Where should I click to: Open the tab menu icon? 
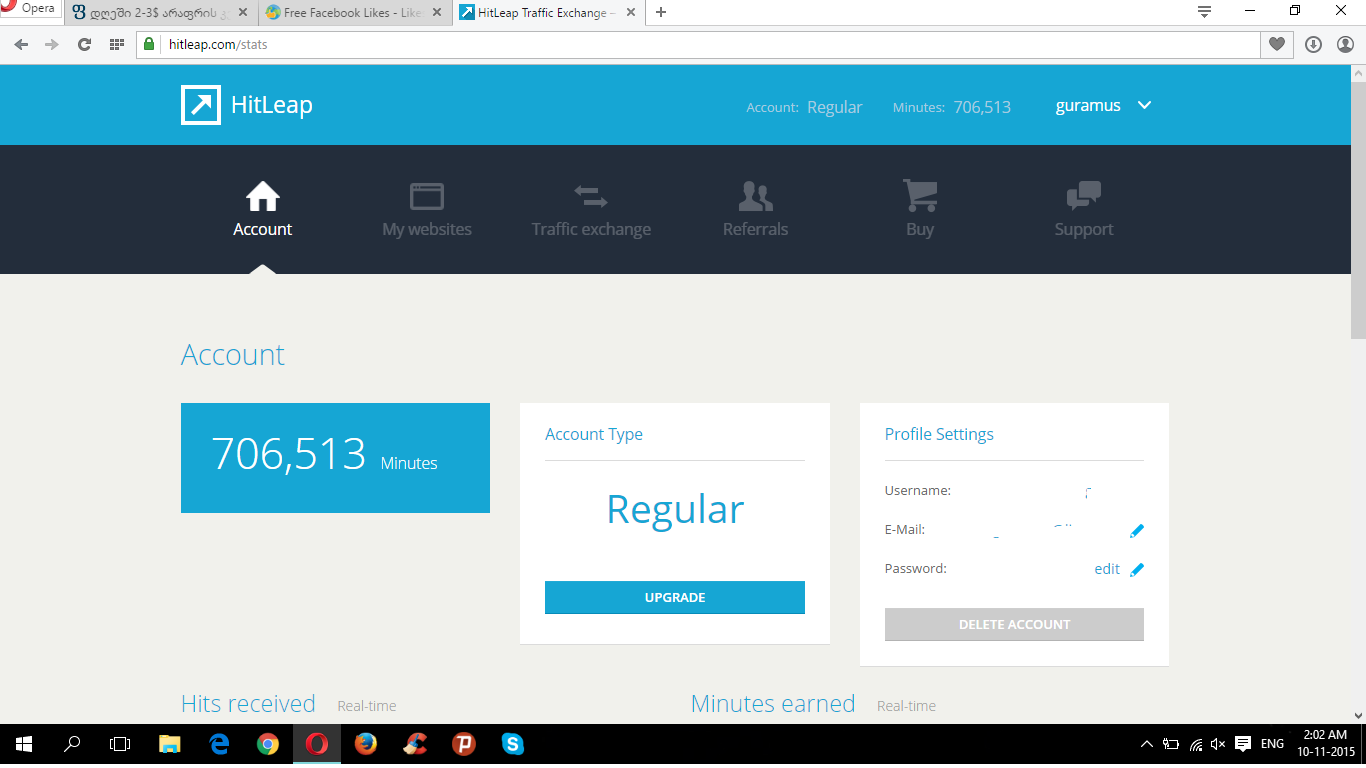[x=1204, y=12]
